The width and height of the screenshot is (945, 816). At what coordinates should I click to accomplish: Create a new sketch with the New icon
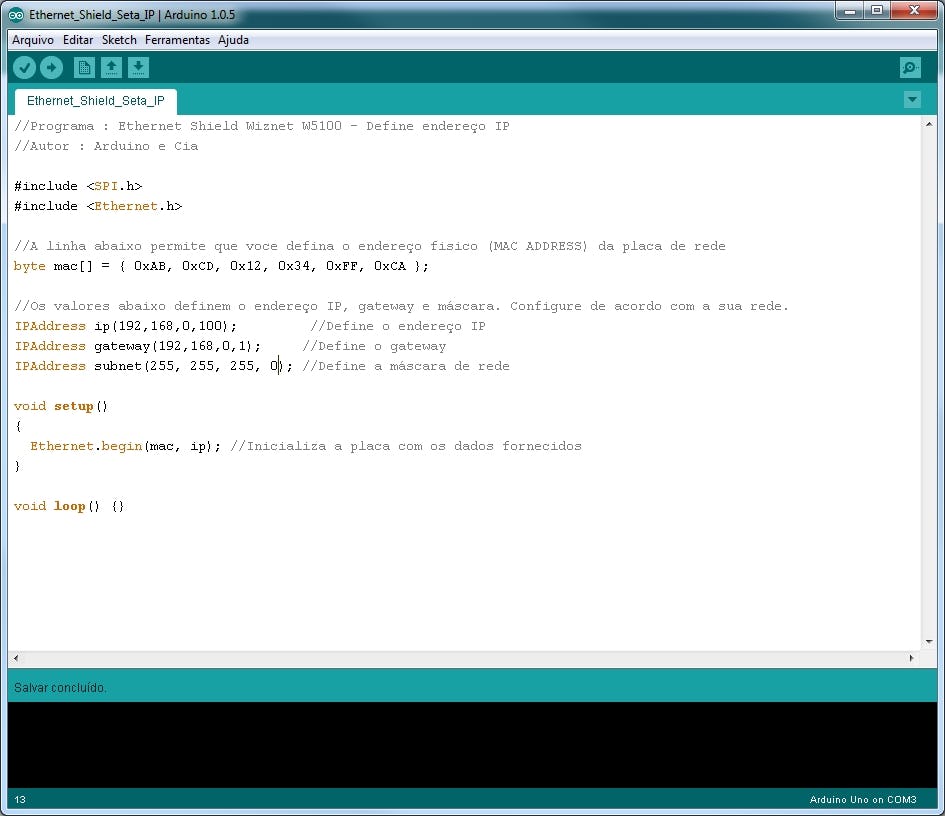(84, 67)
